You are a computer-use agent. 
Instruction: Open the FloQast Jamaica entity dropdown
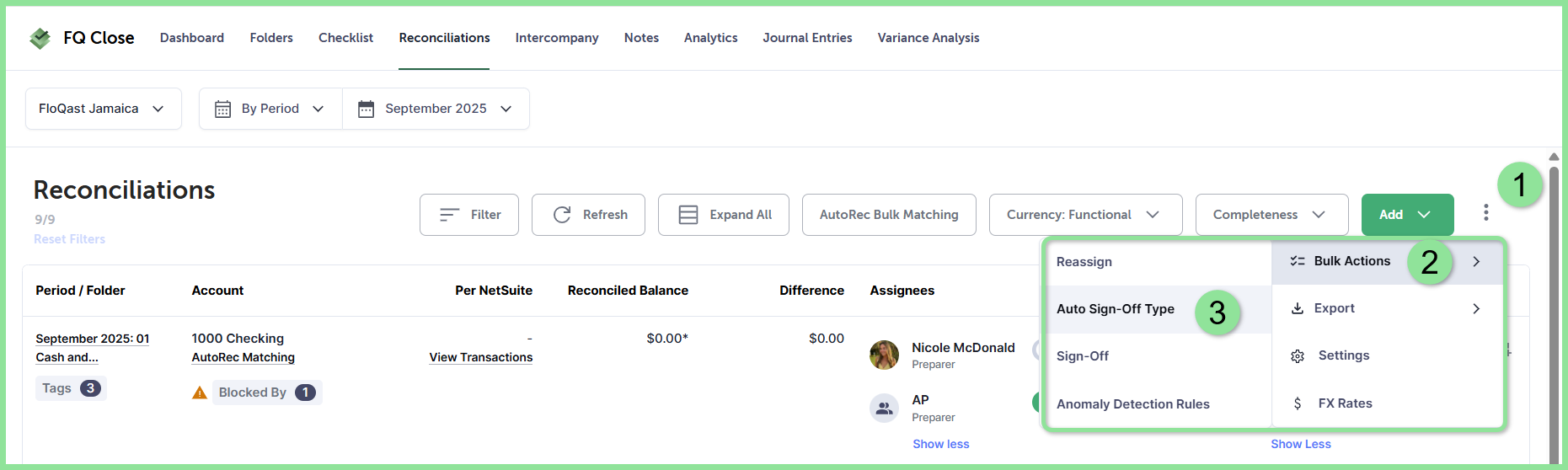[104, 109]
